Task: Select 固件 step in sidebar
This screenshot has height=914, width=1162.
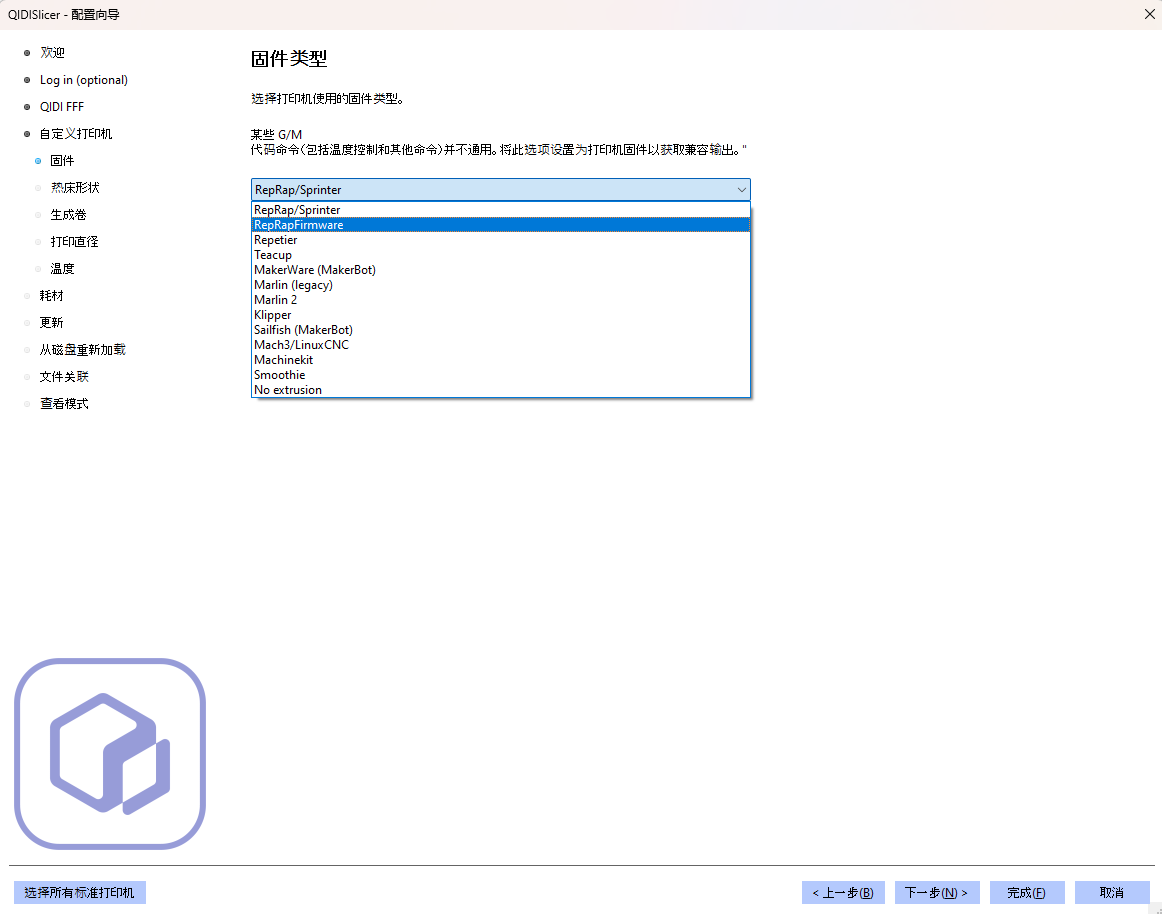Action: click(62, 161)
